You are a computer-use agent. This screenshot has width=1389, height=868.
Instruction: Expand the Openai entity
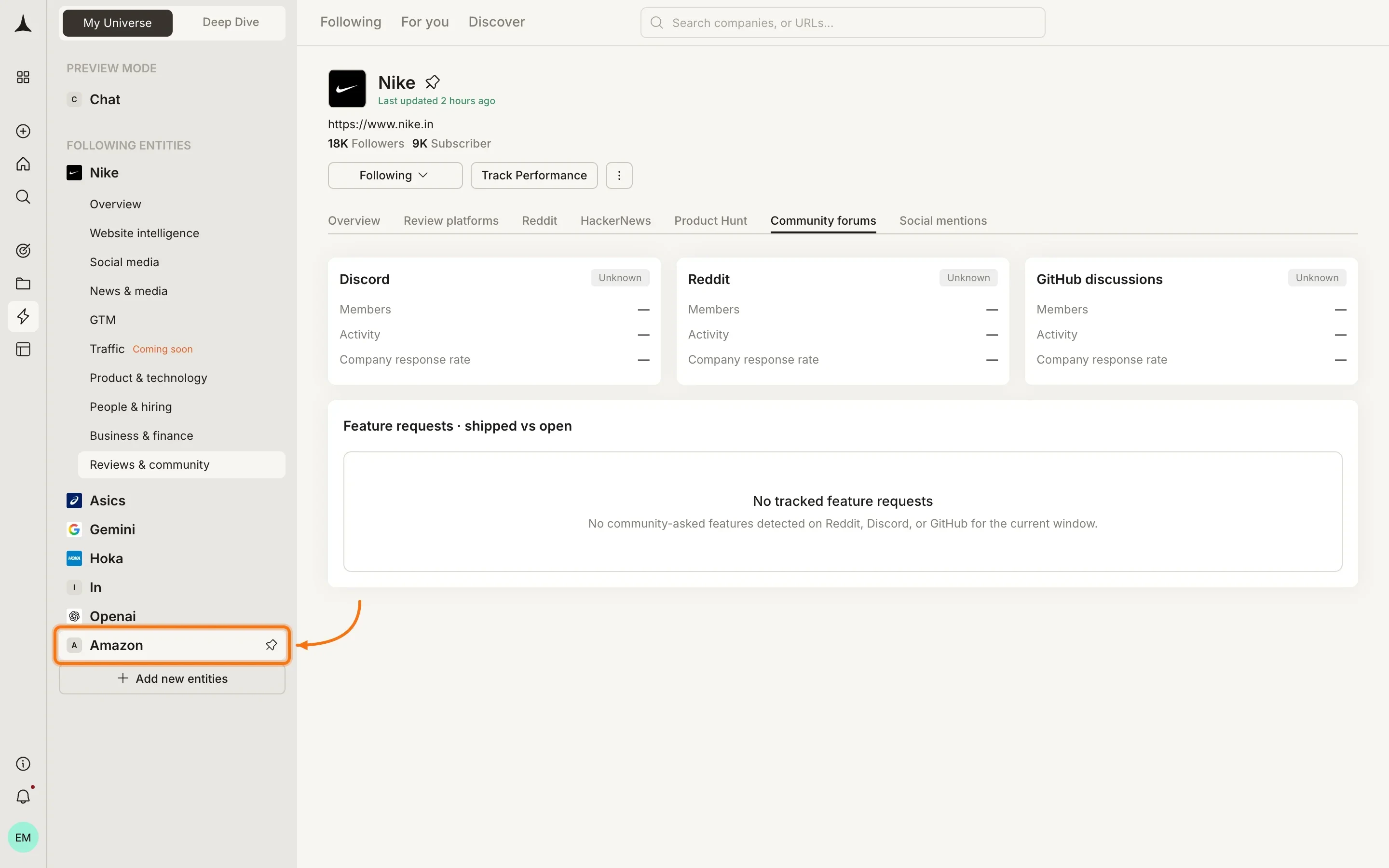[x=172, y=616]
